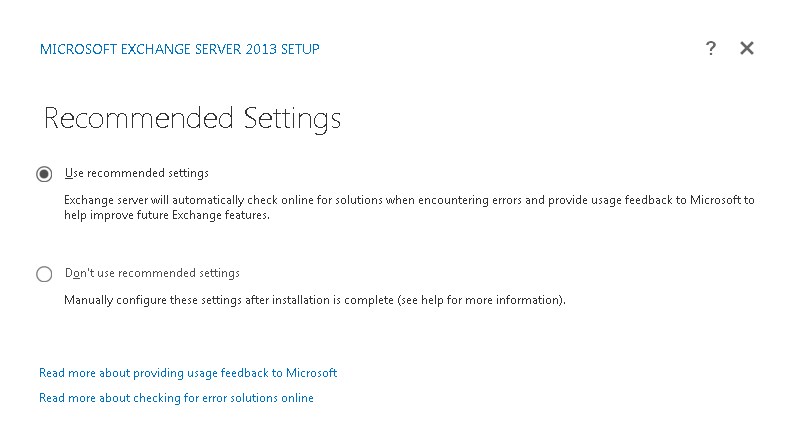Close the Exchange Server setup window

746,48
